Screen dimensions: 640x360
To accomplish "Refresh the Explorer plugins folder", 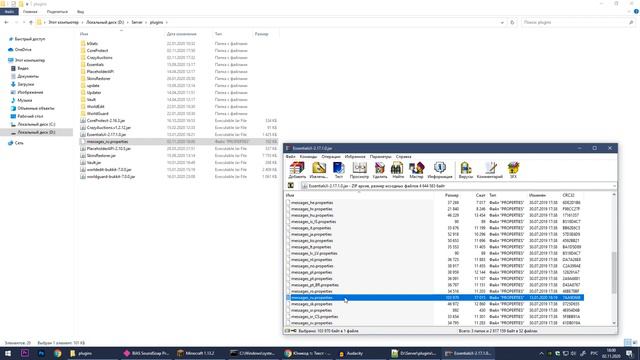I will pos(512,22).
